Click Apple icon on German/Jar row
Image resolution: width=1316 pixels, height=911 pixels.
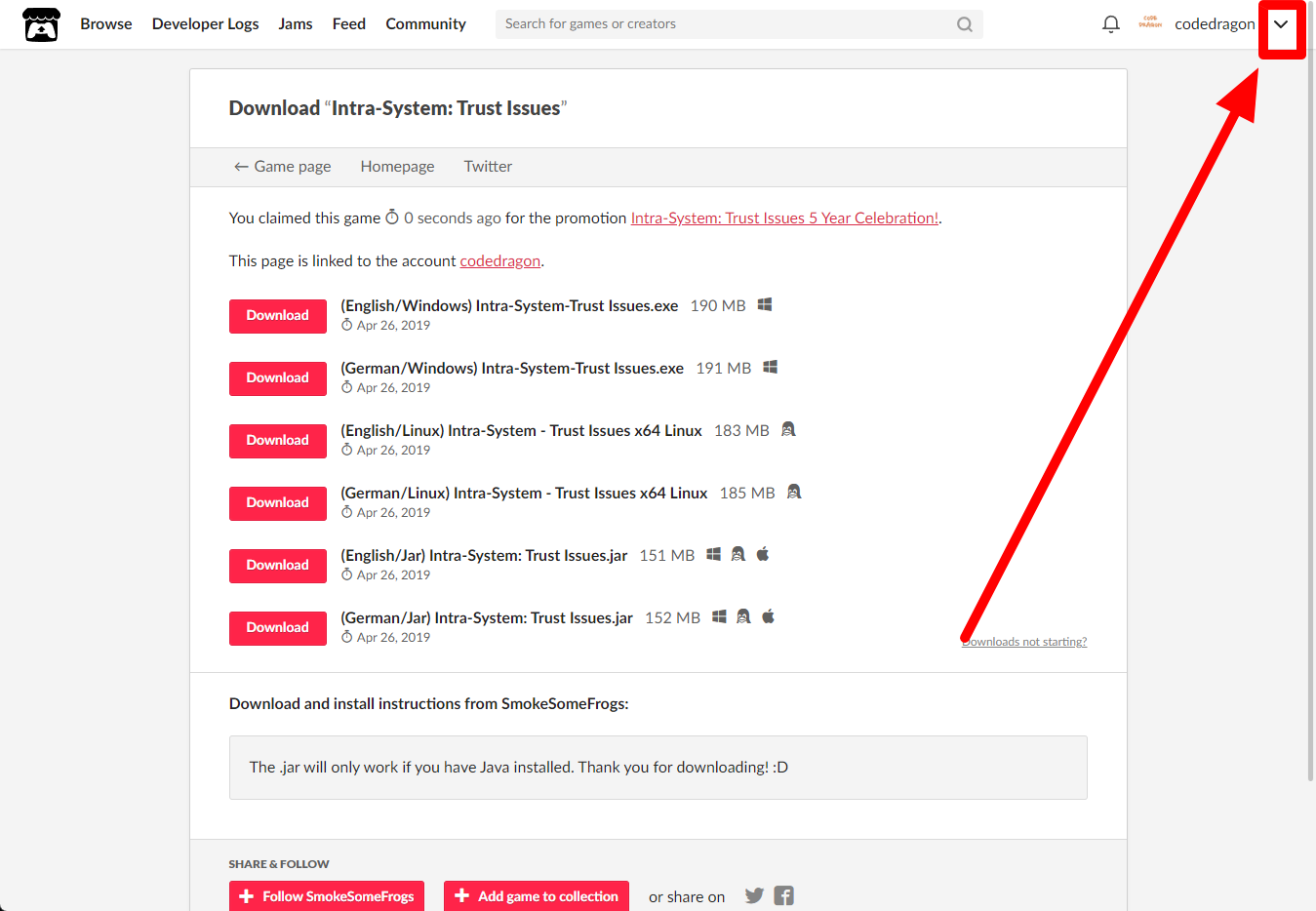coord(768,616)
